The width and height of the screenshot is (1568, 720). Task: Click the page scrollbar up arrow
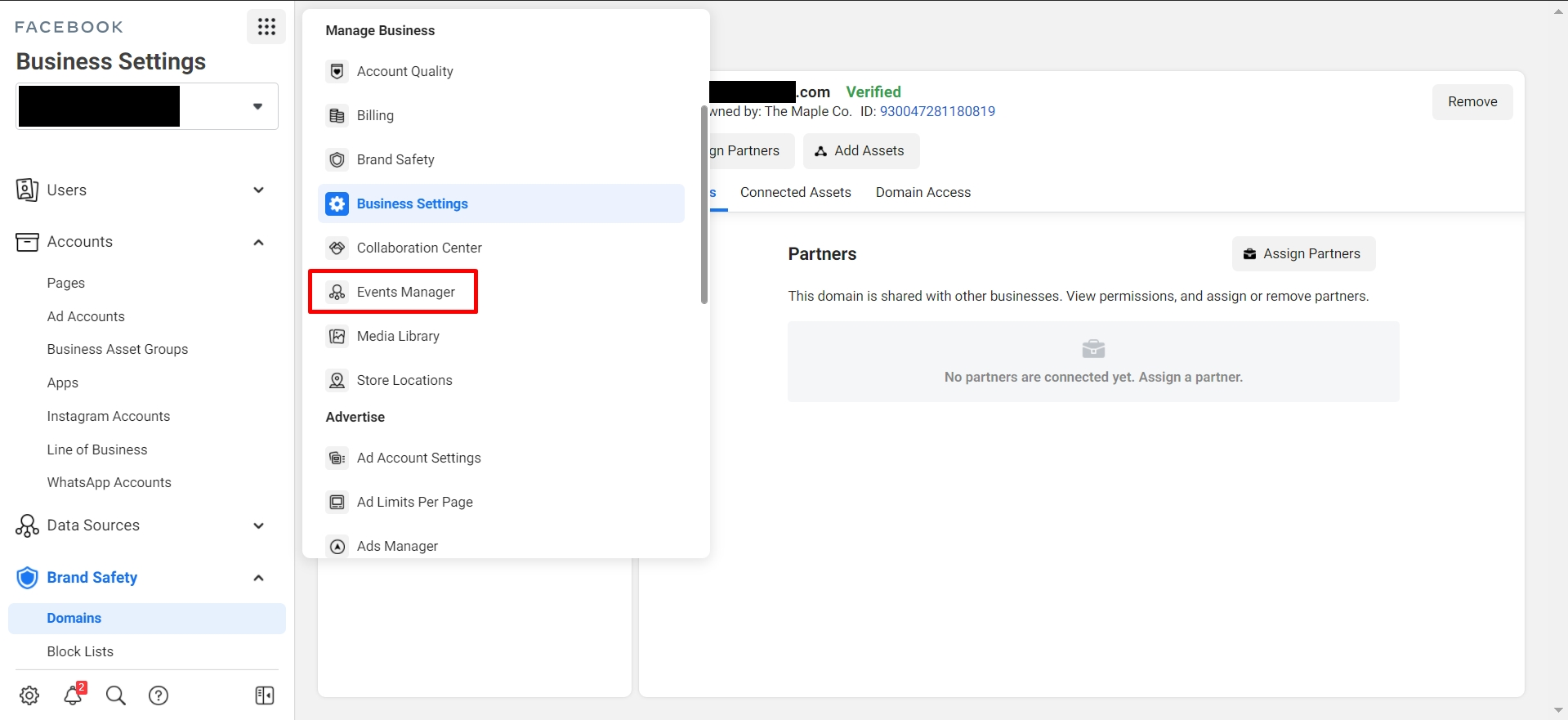pos(1559,11)
